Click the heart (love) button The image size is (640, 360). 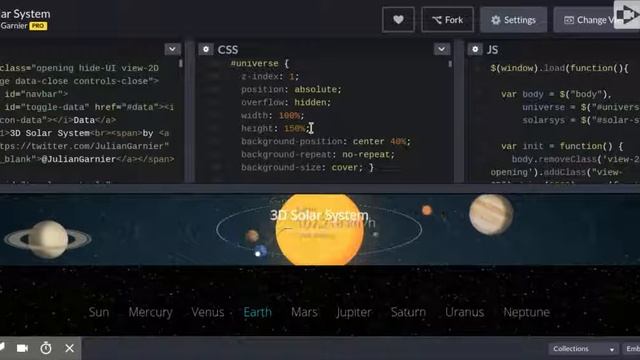pos(398,20)
